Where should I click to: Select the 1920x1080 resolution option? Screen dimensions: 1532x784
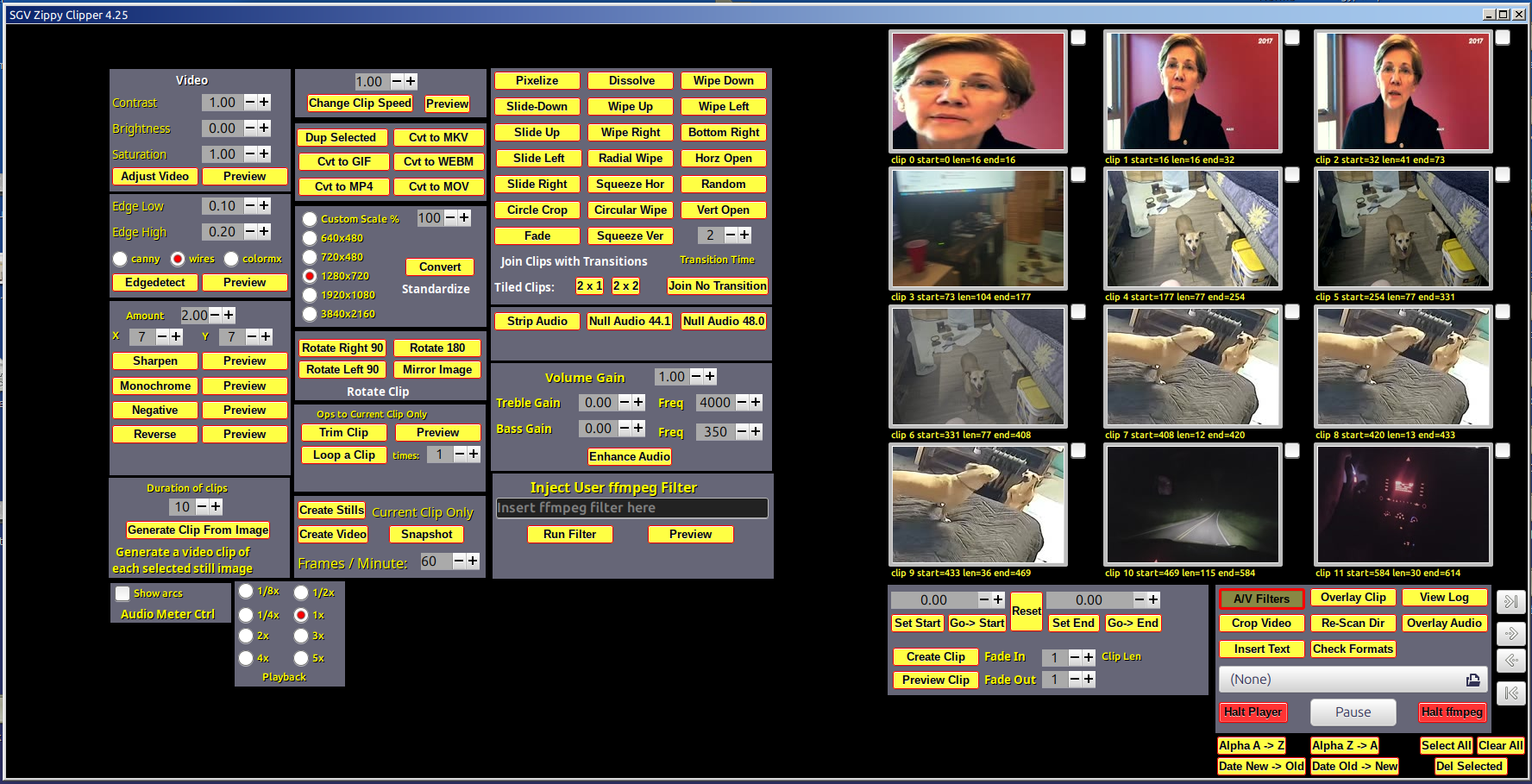tap(310, 295)
